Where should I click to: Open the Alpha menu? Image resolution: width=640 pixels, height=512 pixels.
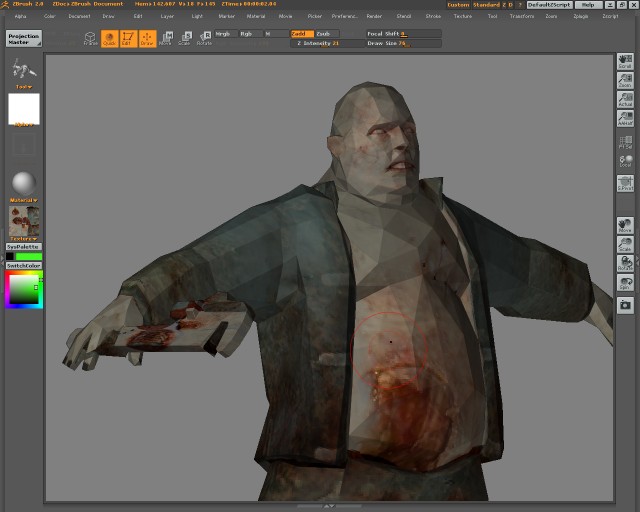point(20,16)
